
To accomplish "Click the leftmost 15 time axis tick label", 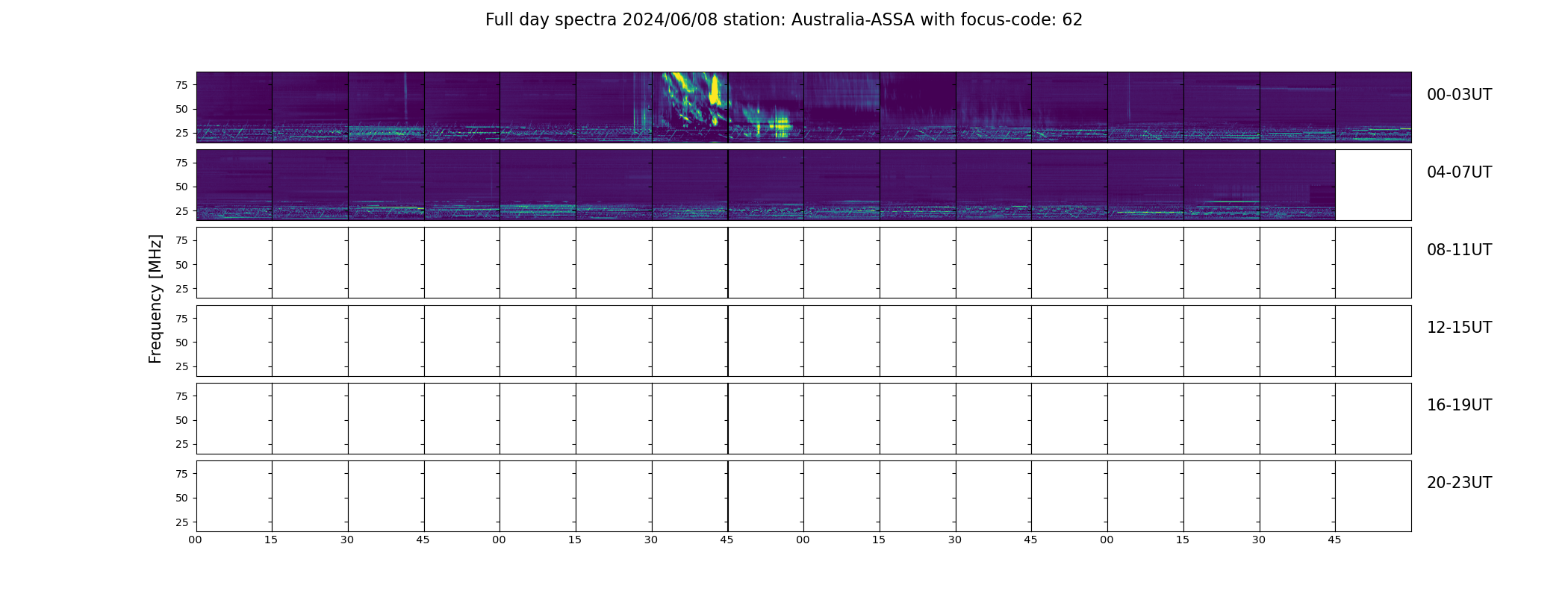I will point(271,540).
